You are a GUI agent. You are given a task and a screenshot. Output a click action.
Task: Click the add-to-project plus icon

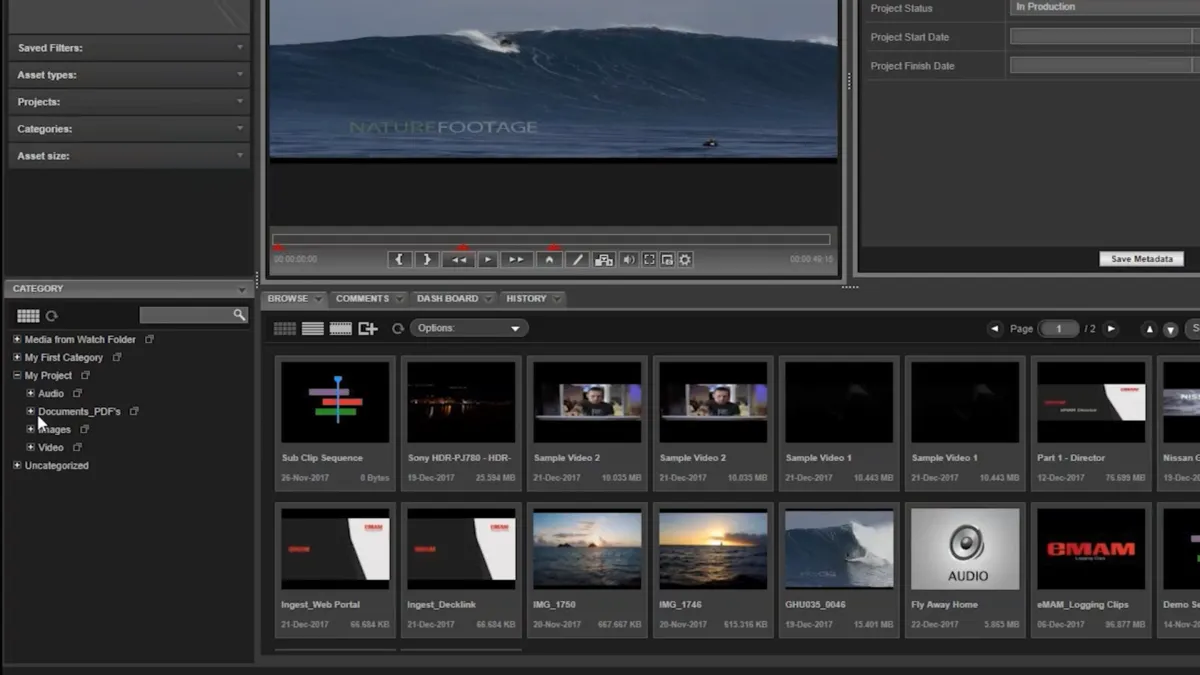[x=368, y=328]
